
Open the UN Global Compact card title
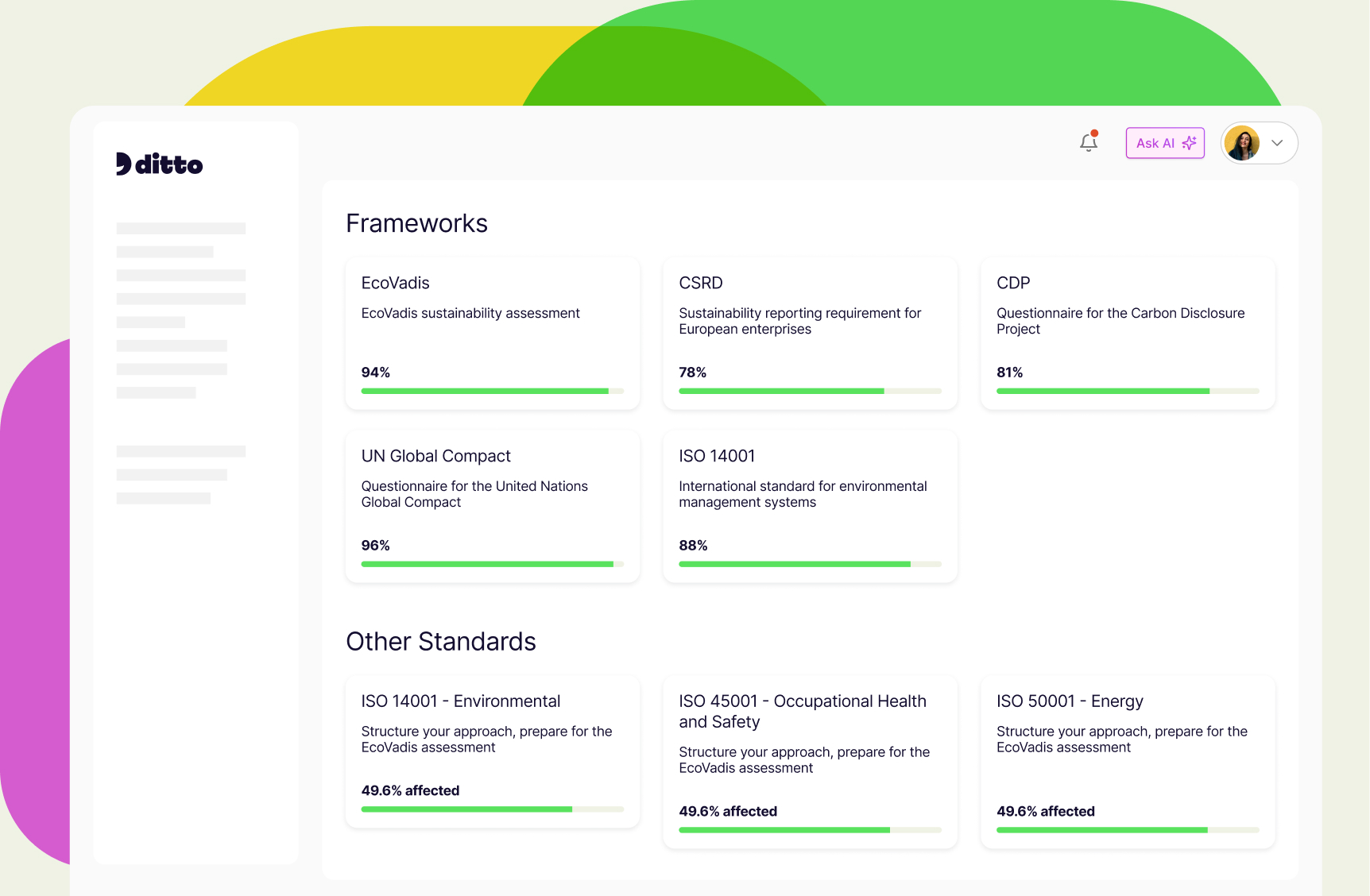point(435,456)
